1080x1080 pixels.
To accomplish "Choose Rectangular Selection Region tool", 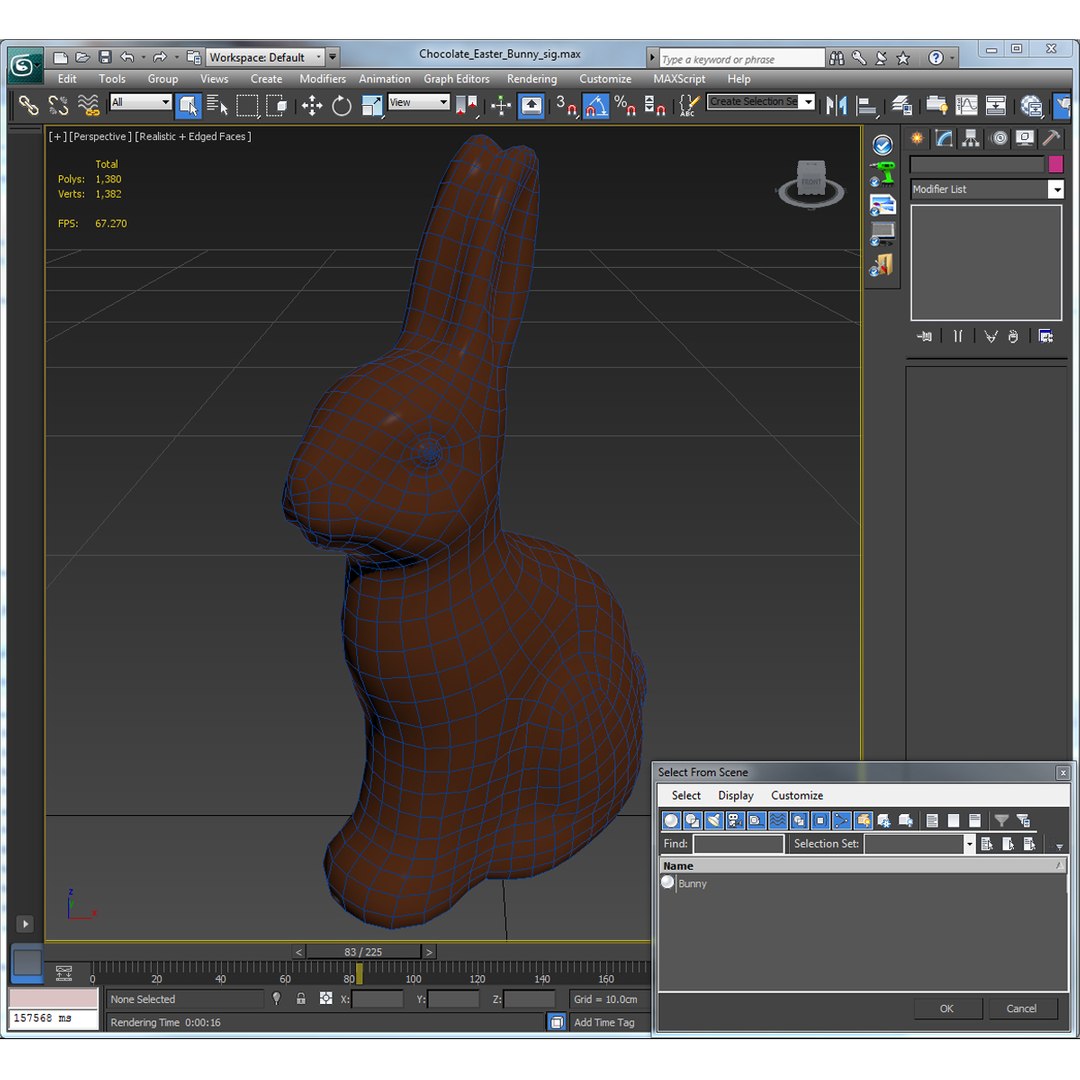I will (x=247, y=105).
